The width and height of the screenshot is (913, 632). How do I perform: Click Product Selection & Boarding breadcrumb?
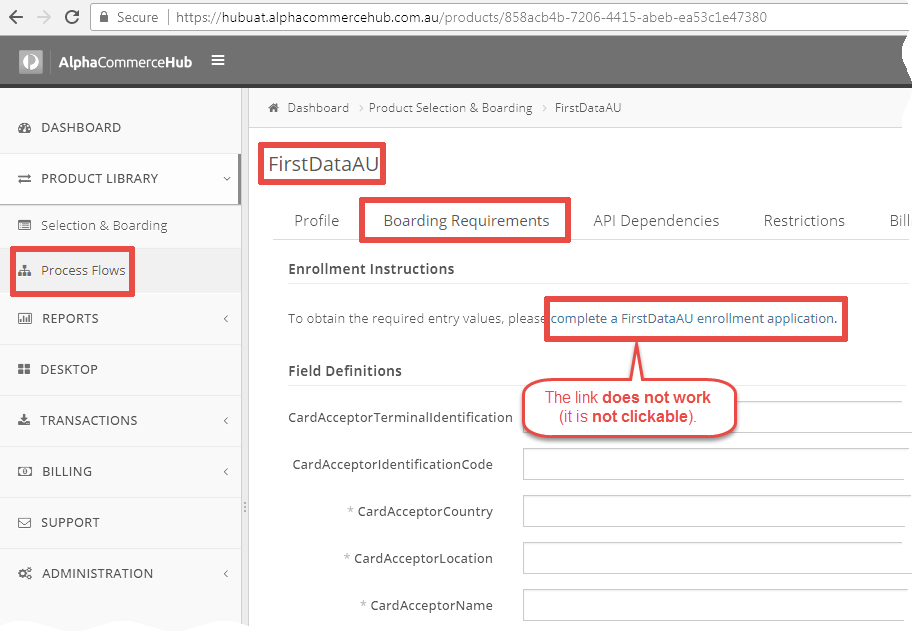click(x=451, y=108)
